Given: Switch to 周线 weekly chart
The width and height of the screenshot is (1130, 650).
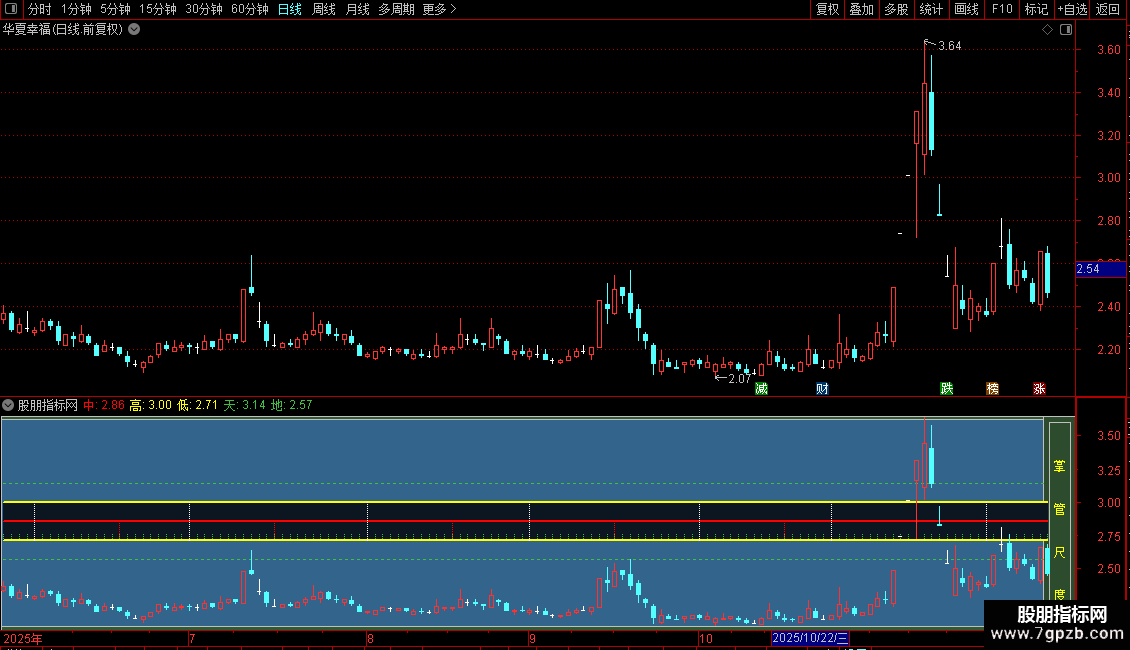Looking at the screenshot, I should (x=324, y=9).
